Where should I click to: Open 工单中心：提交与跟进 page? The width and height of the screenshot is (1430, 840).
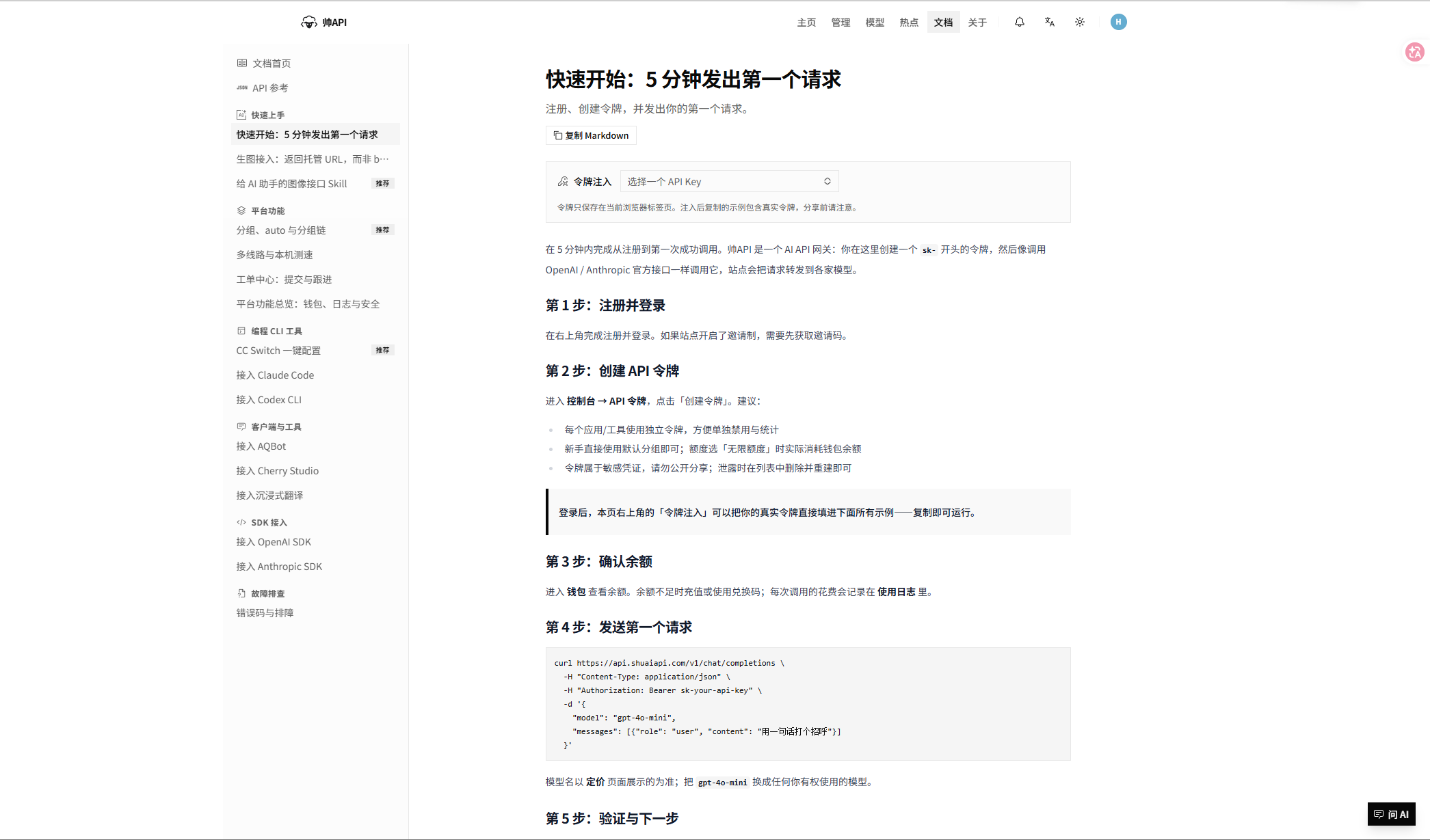315,279
